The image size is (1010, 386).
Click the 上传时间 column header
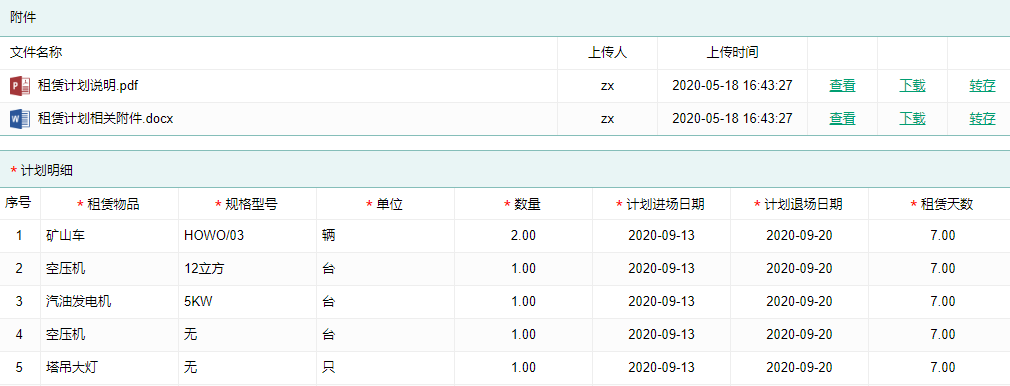732,53
